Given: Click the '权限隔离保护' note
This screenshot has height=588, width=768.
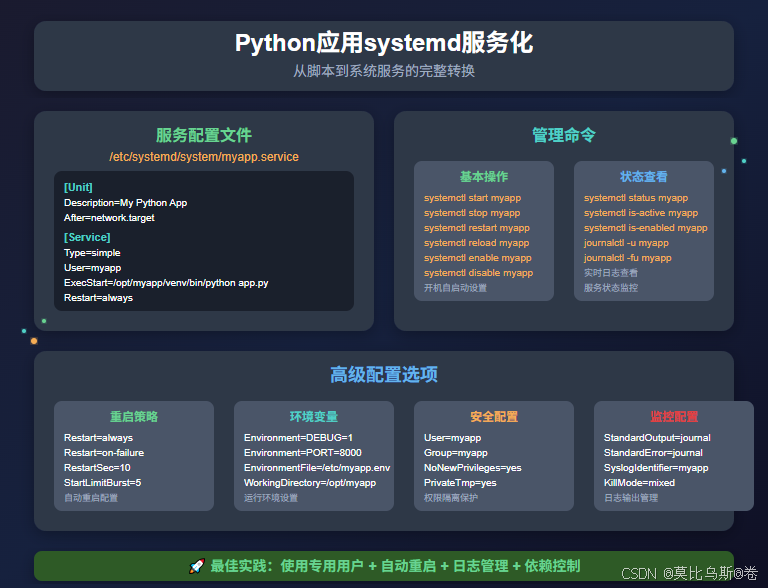Looking at the screenshot, I should tap(451, 498).
